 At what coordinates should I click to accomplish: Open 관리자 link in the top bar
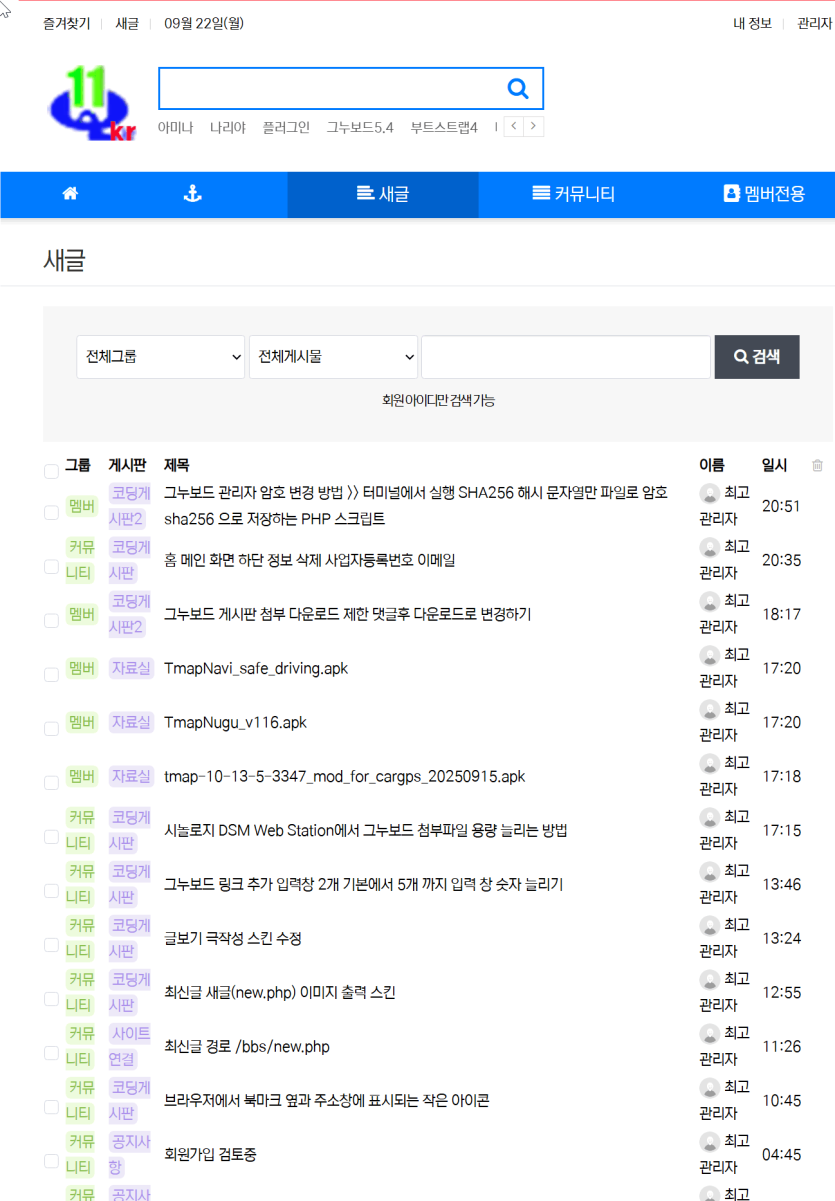coord(814,23)
